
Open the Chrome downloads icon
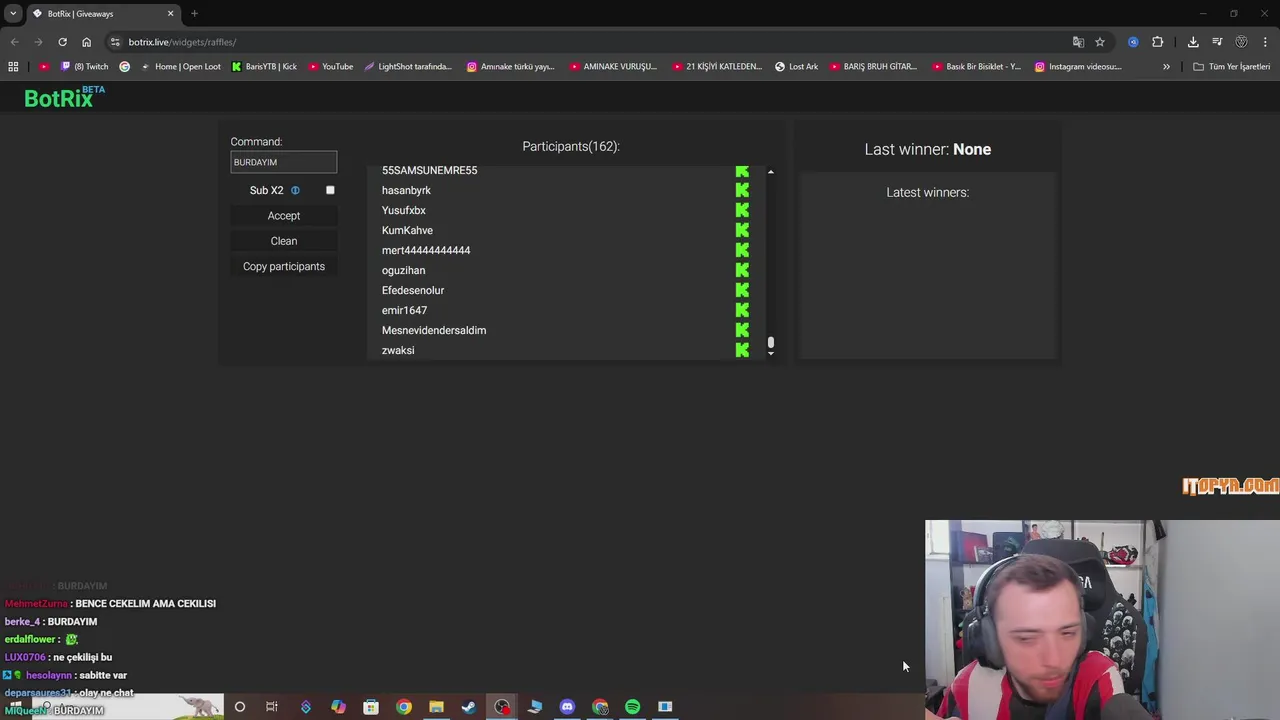[1193, 42]
